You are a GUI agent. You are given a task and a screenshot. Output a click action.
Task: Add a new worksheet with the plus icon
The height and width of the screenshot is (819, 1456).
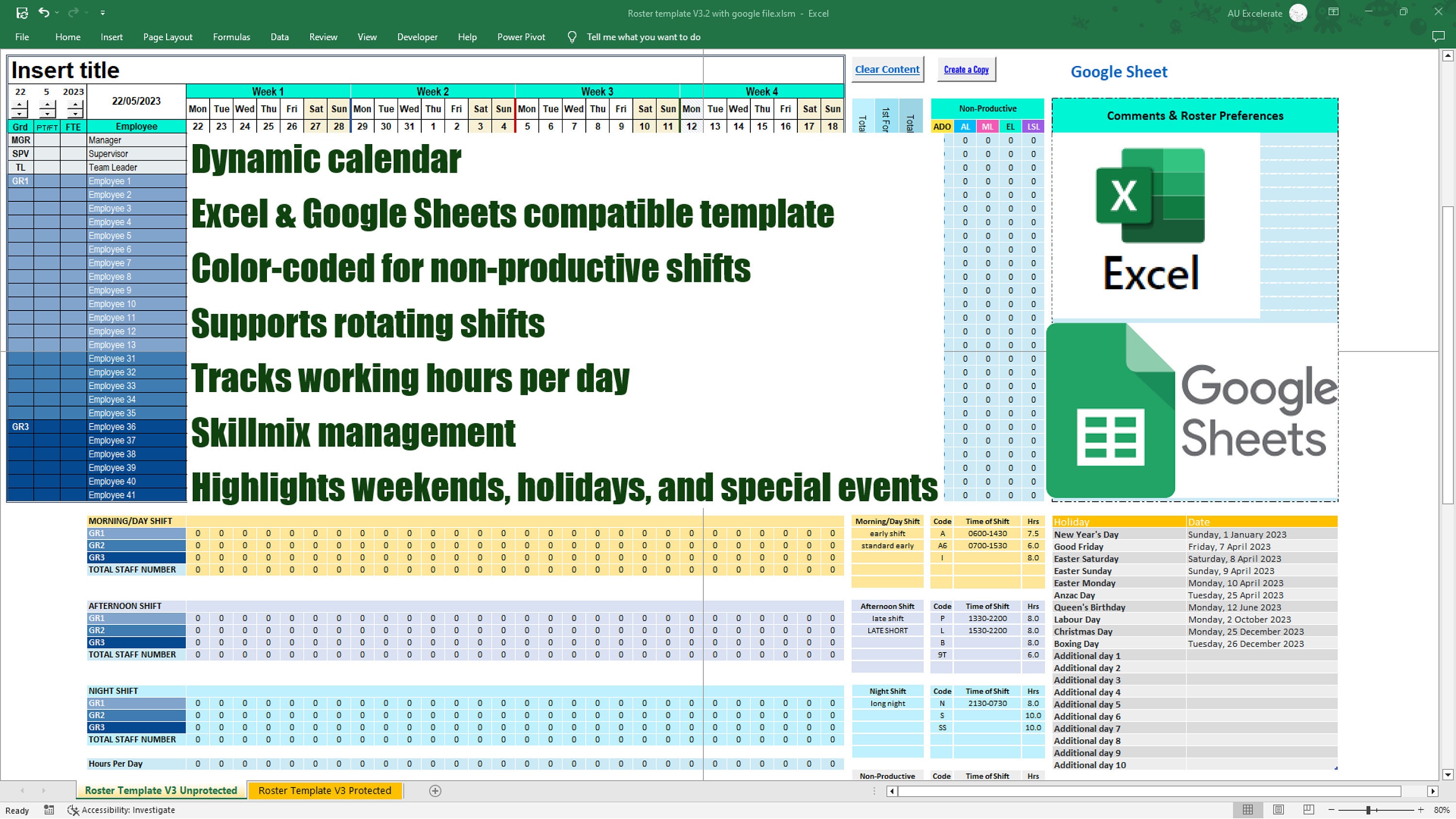[435, 790]
